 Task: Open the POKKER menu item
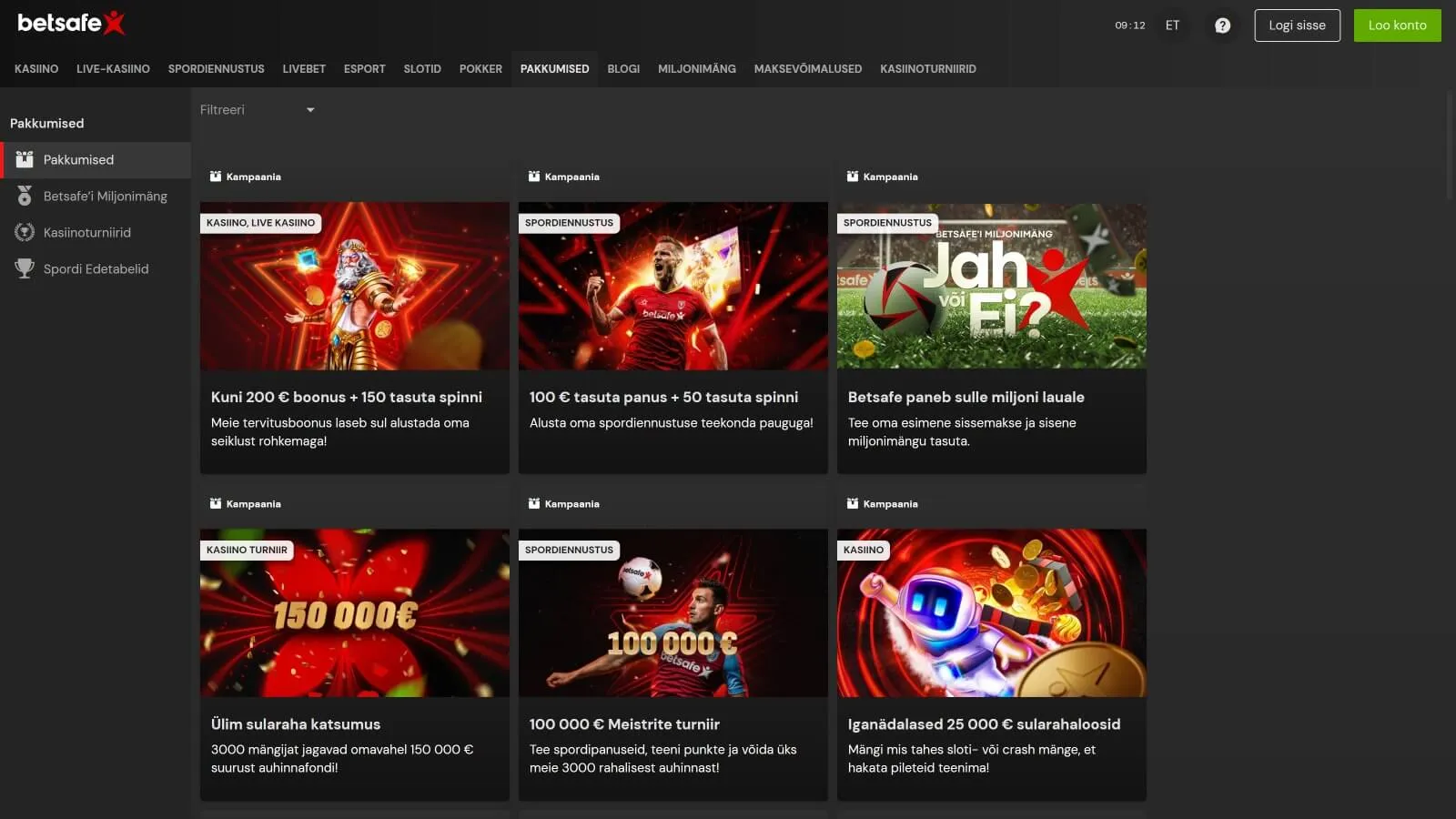[x=480, y=69]
